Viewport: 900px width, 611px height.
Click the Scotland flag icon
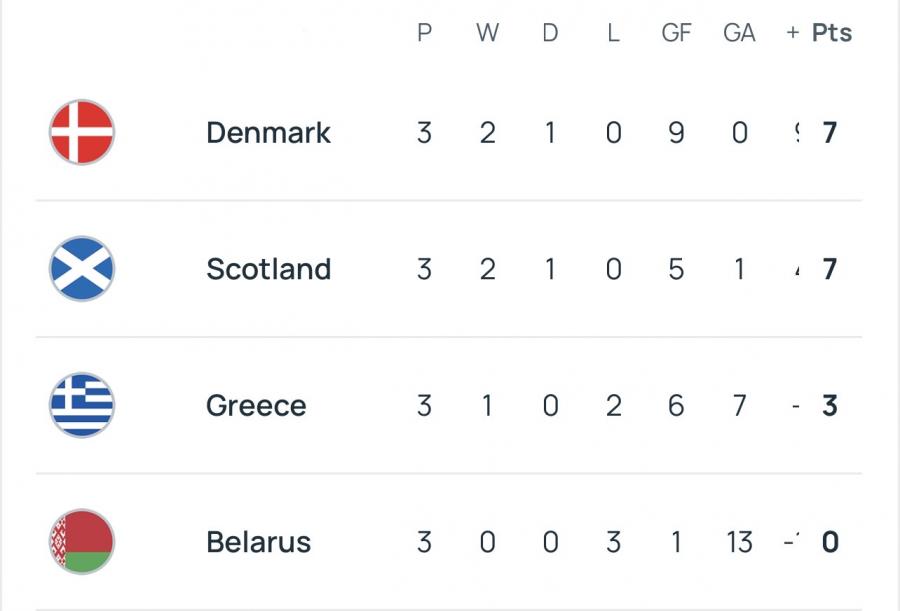[82, 269]
